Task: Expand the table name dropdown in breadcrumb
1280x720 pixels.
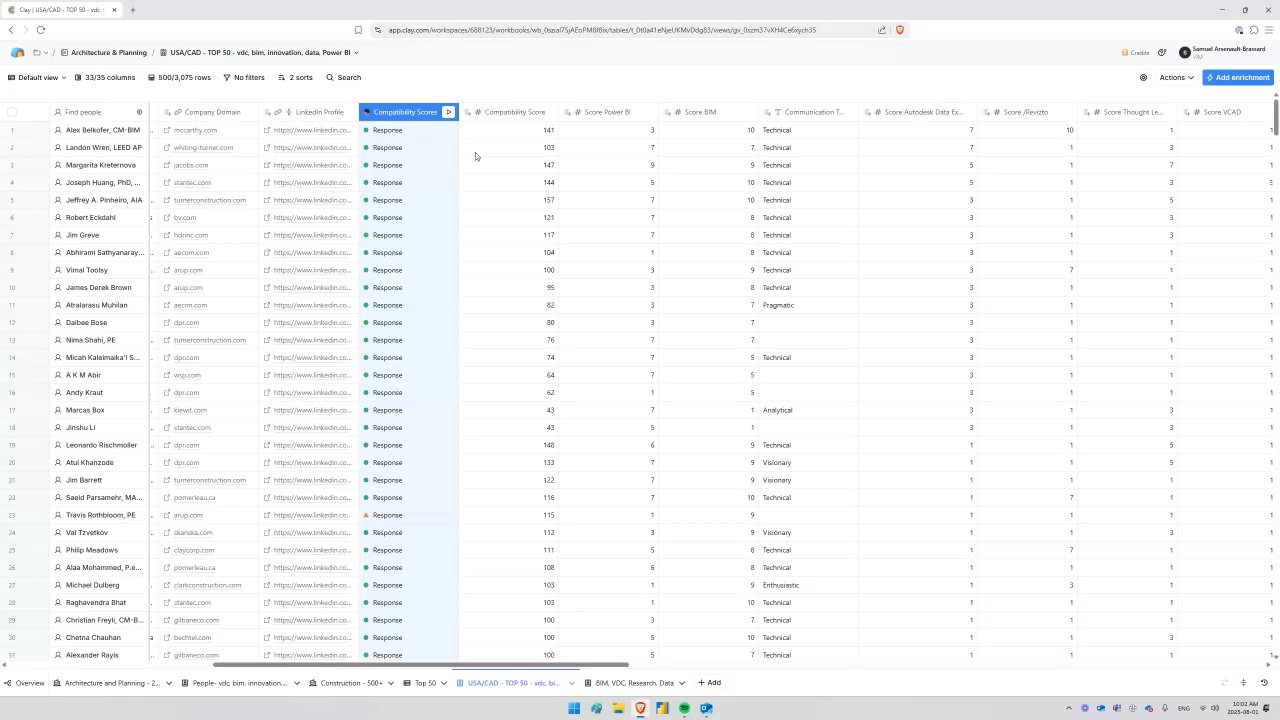Action: point(357,53)
